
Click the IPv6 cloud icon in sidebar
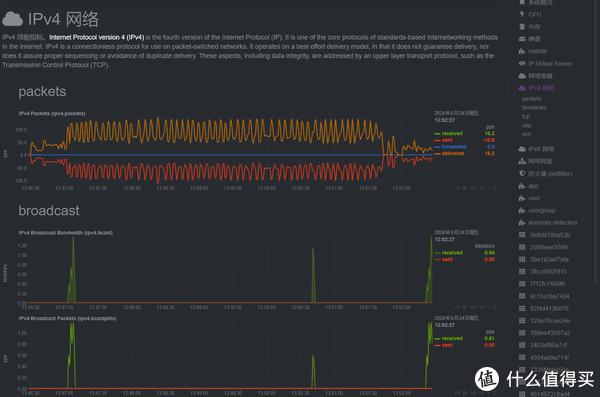click(522, 149)
